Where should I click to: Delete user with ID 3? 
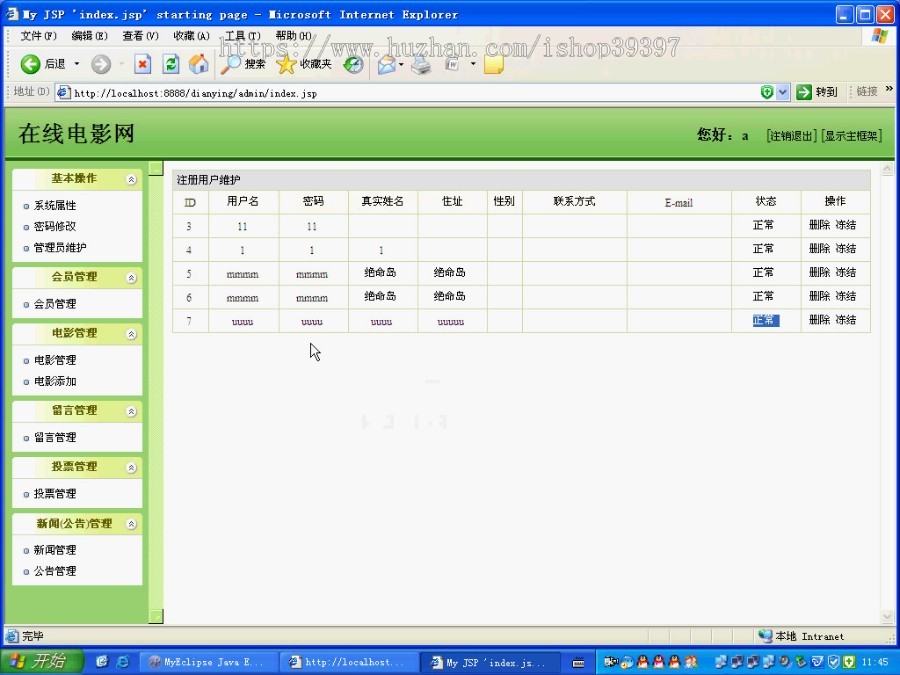click(x=820, y=225)
